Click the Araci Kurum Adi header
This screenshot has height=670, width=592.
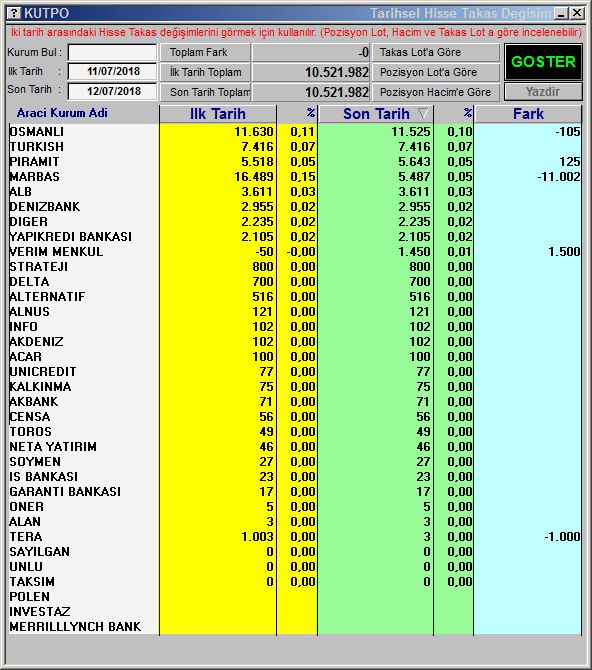[x=62, y=113]
